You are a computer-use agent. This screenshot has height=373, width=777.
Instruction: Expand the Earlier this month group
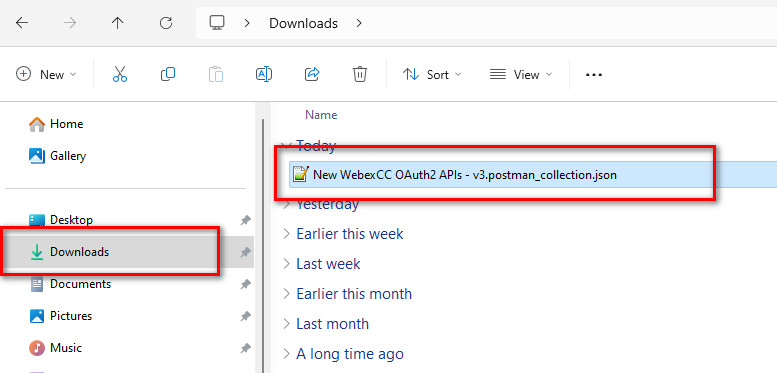[x=286, y=294]
